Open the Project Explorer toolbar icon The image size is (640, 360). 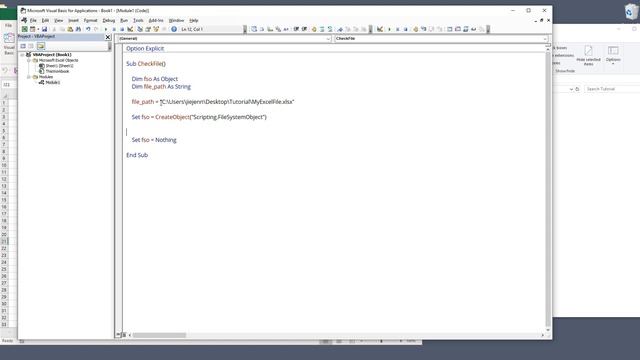pyautogui.click(x=140, y=29)
